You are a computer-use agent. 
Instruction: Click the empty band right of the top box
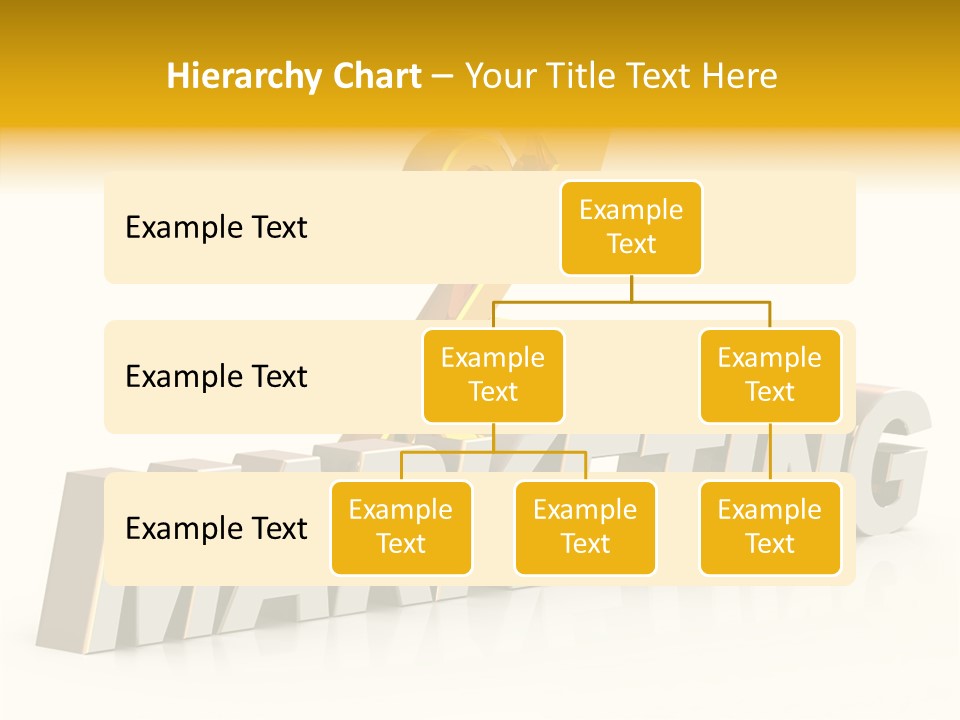point(780,228)
